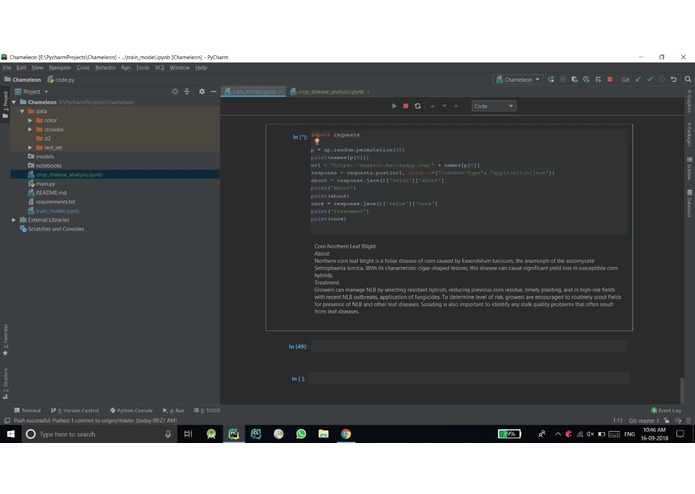Image resolution: width=695 pixels, height=494 pixels.
Task: Expand the test_set folder
Action: 30,148
